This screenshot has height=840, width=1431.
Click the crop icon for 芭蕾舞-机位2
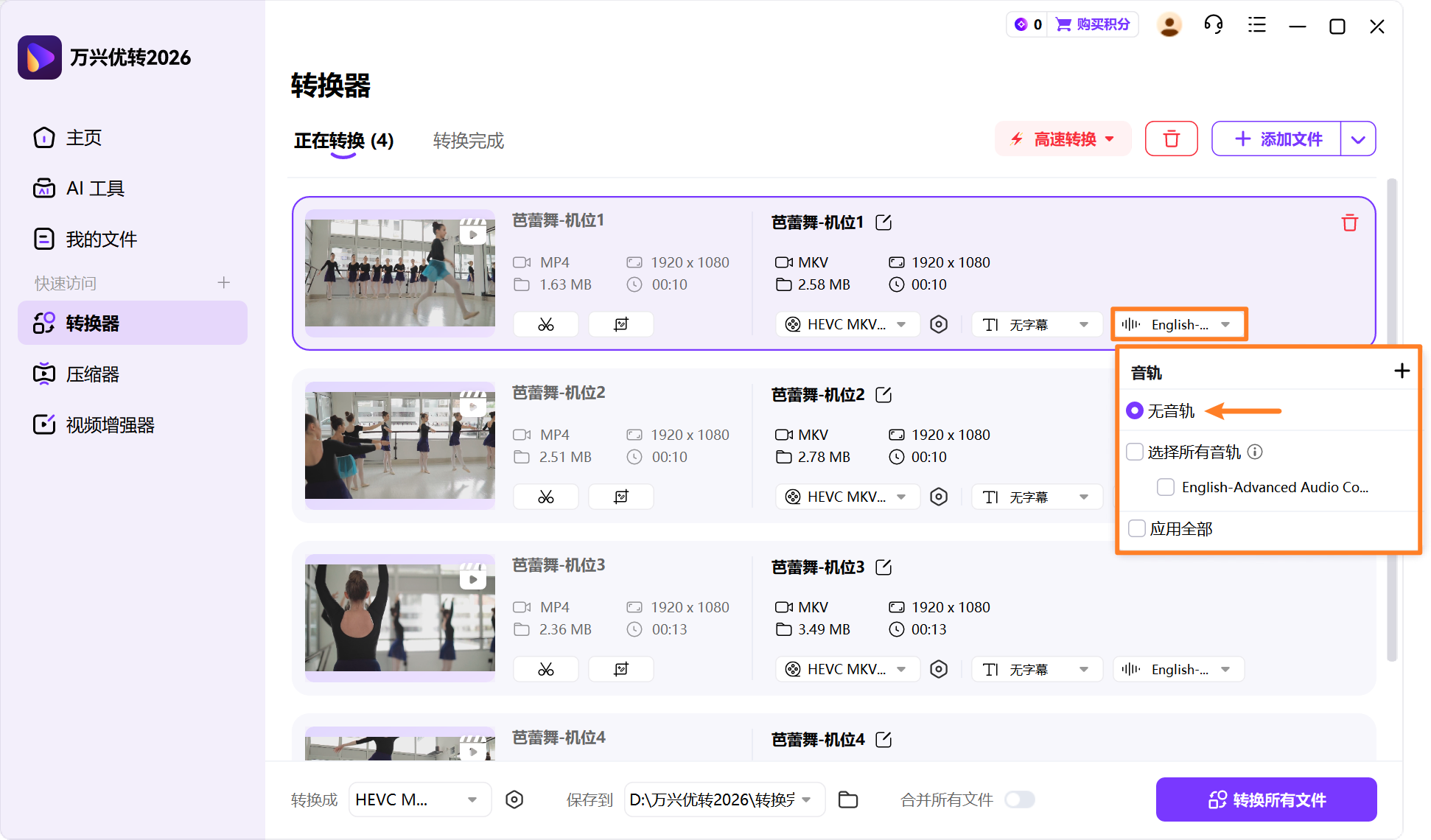point(620,497)
